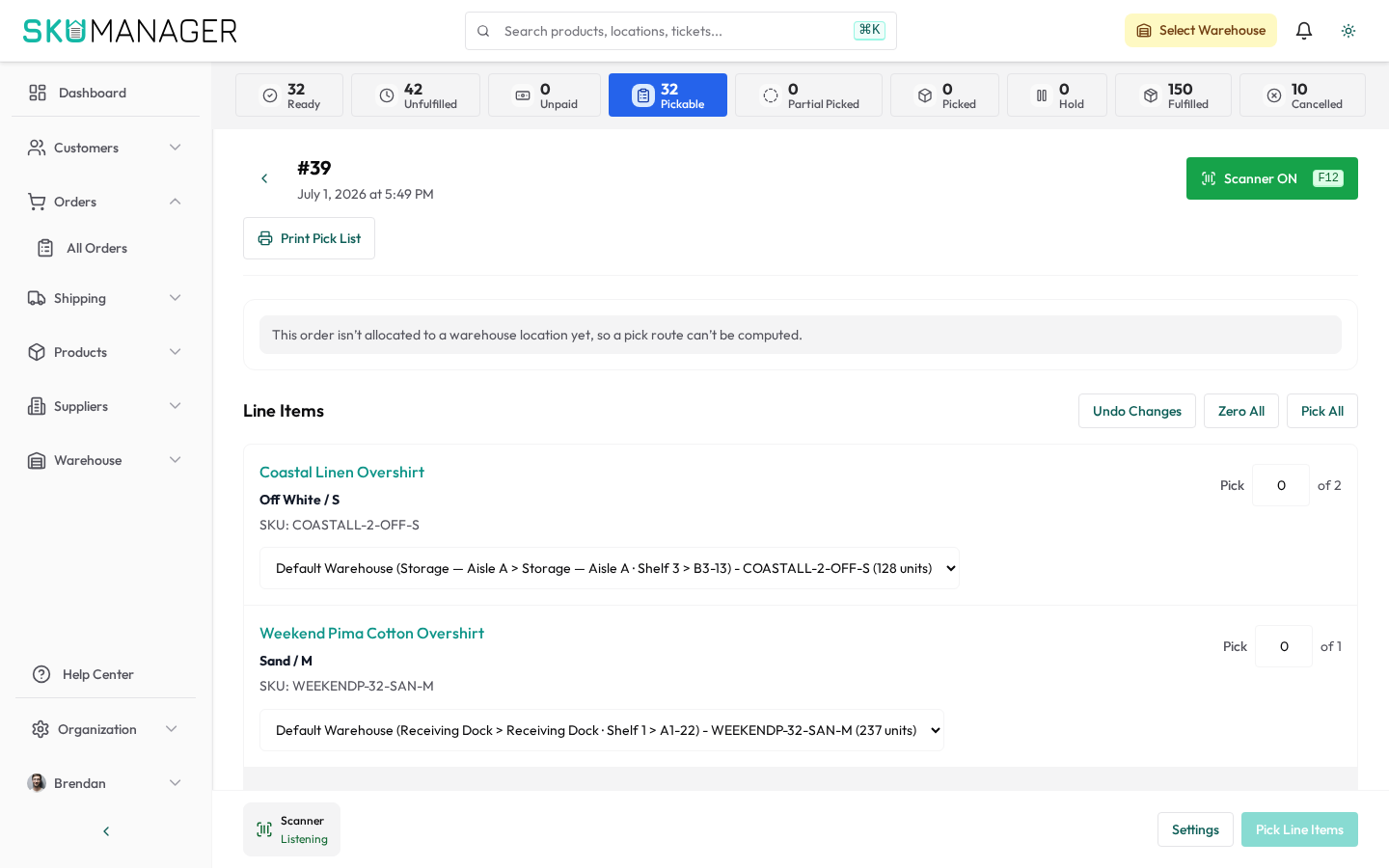The image size is (1389, 868).
Task: Open the Select Warehouse button
Action: point(1201,31)
